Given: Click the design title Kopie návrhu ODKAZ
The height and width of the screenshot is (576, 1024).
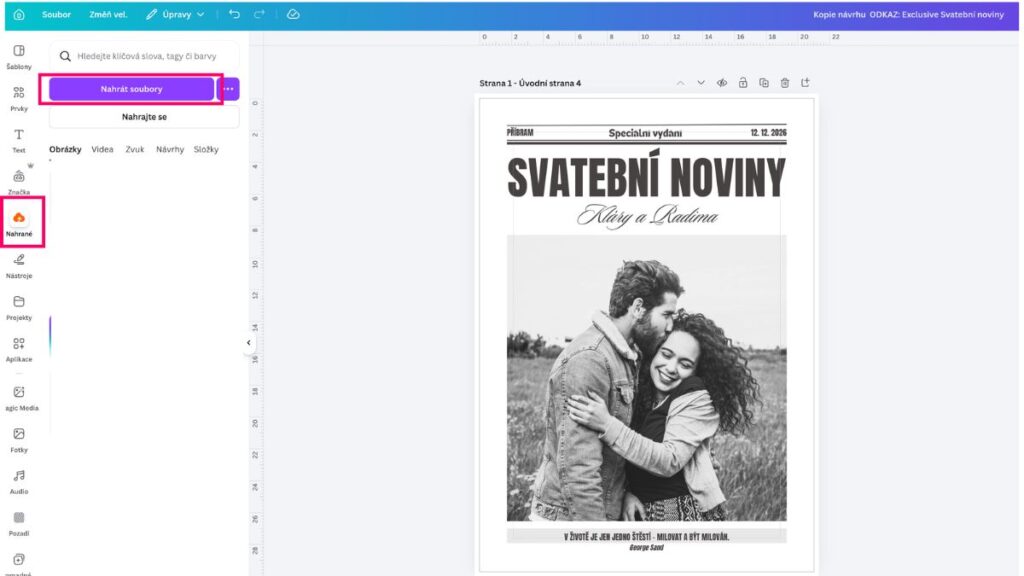Looking at the screenshot, I should 908,14.
